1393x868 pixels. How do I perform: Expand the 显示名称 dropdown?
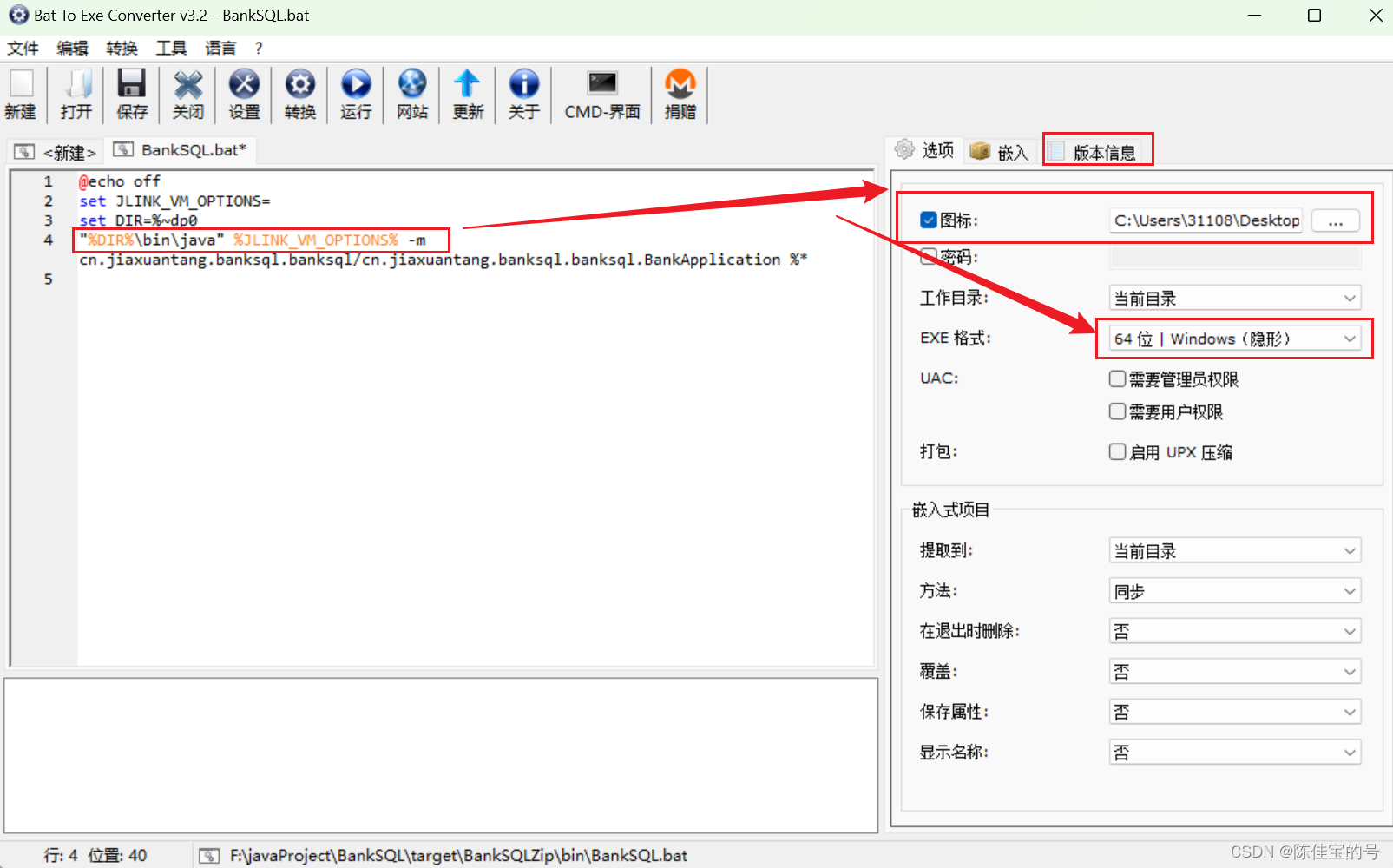tap(1235, 752)
